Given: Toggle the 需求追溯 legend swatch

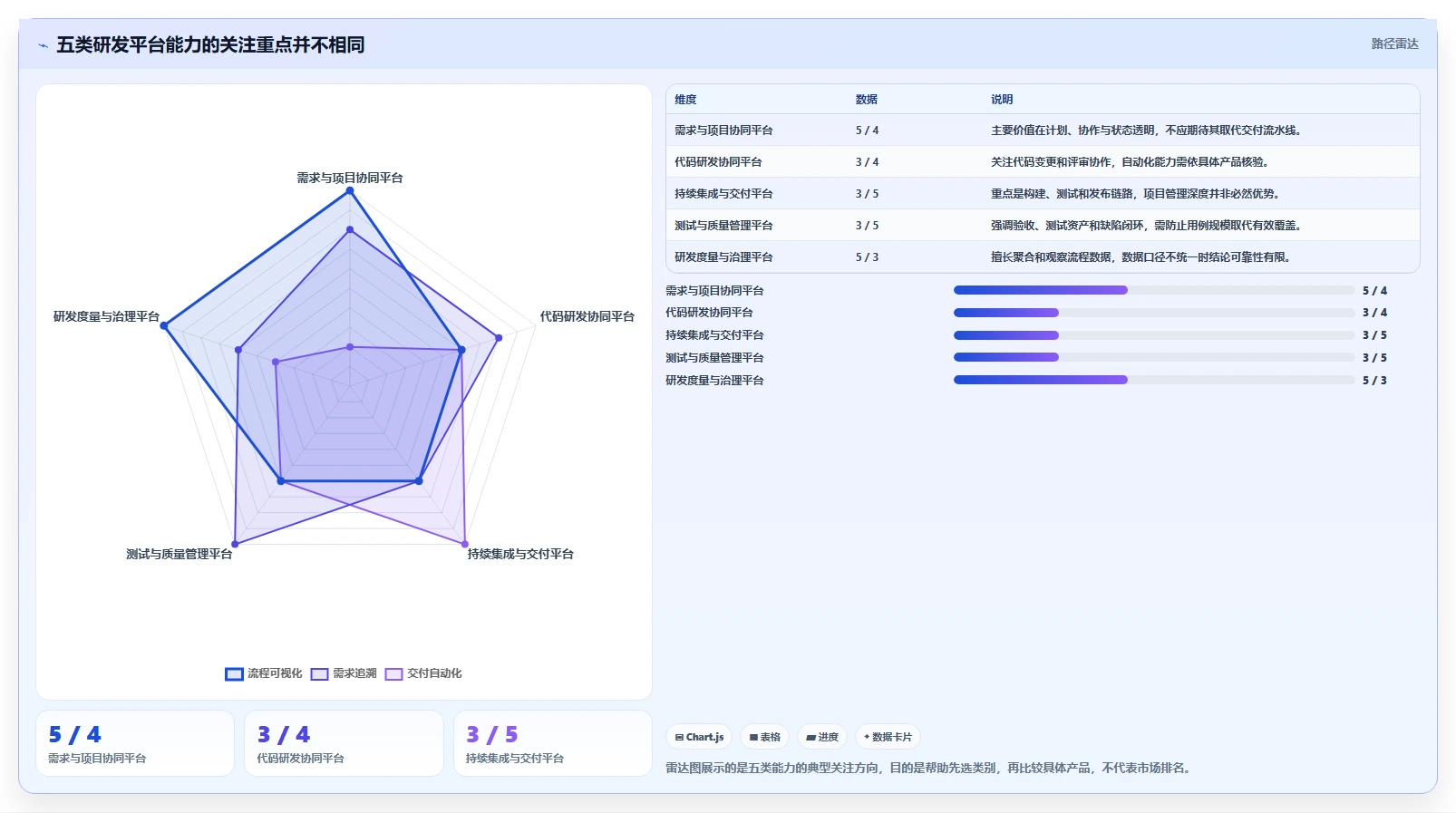Looking at the screenshot, I should pos(319,673).
